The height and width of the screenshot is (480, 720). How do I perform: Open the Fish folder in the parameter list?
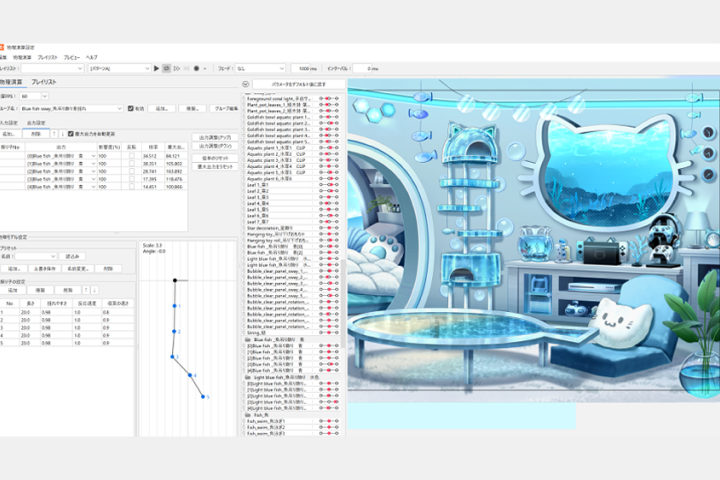pyautogui.click(x=248, y=415)
